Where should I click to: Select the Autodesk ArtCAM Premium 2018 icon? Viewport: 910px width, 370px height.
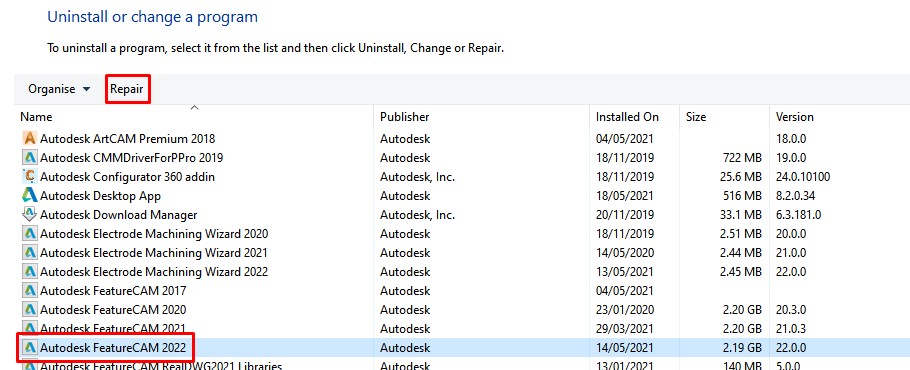point(29,139)
